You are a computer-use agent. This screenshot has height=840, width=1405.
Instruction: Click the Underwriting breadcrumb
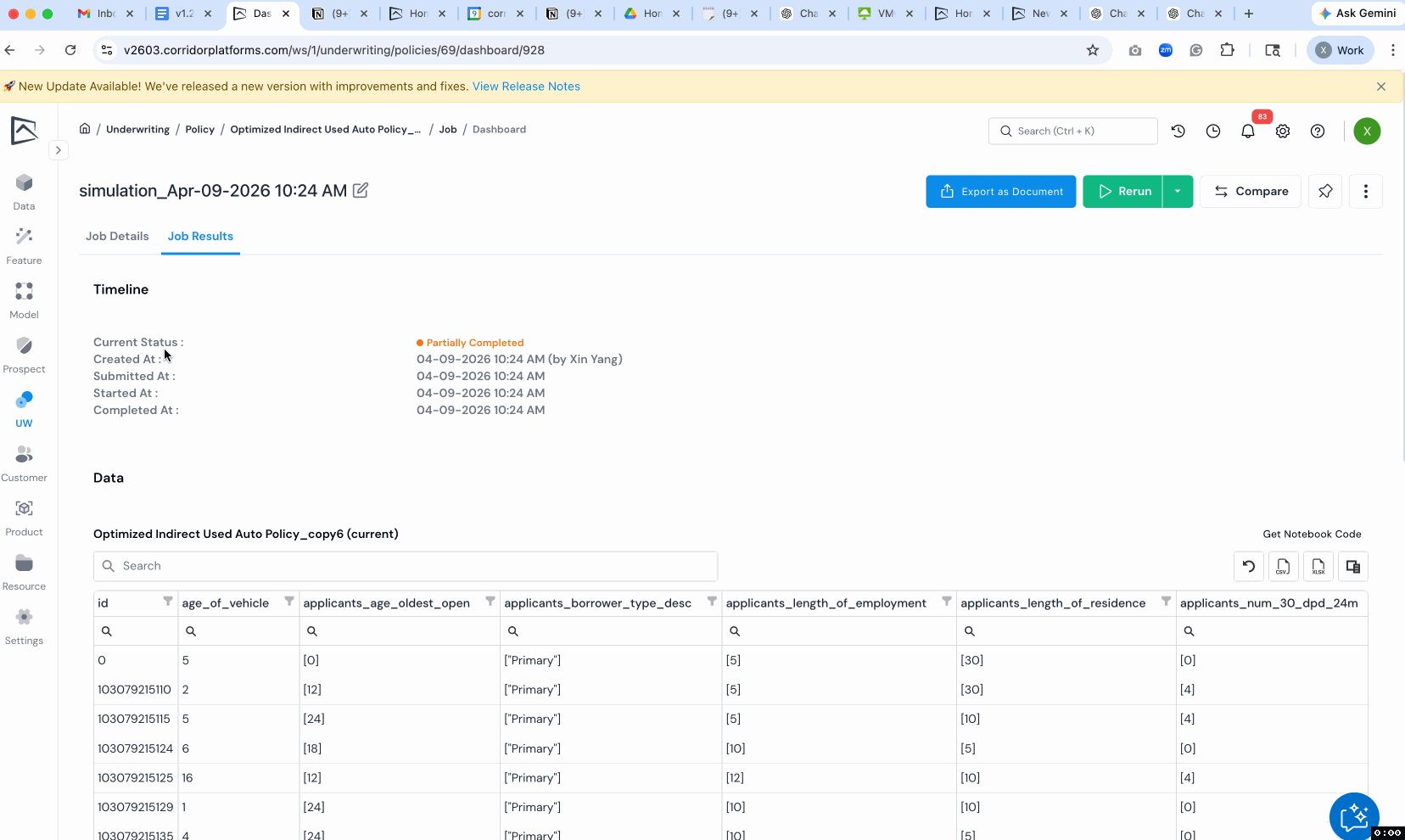click(x=138, y=129)
